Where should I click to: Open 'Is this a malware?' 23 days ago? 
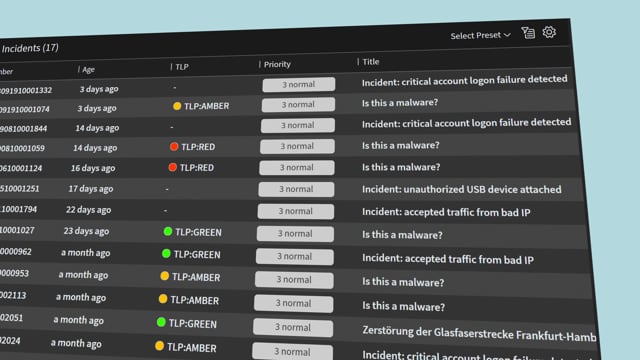click(402, 235)
